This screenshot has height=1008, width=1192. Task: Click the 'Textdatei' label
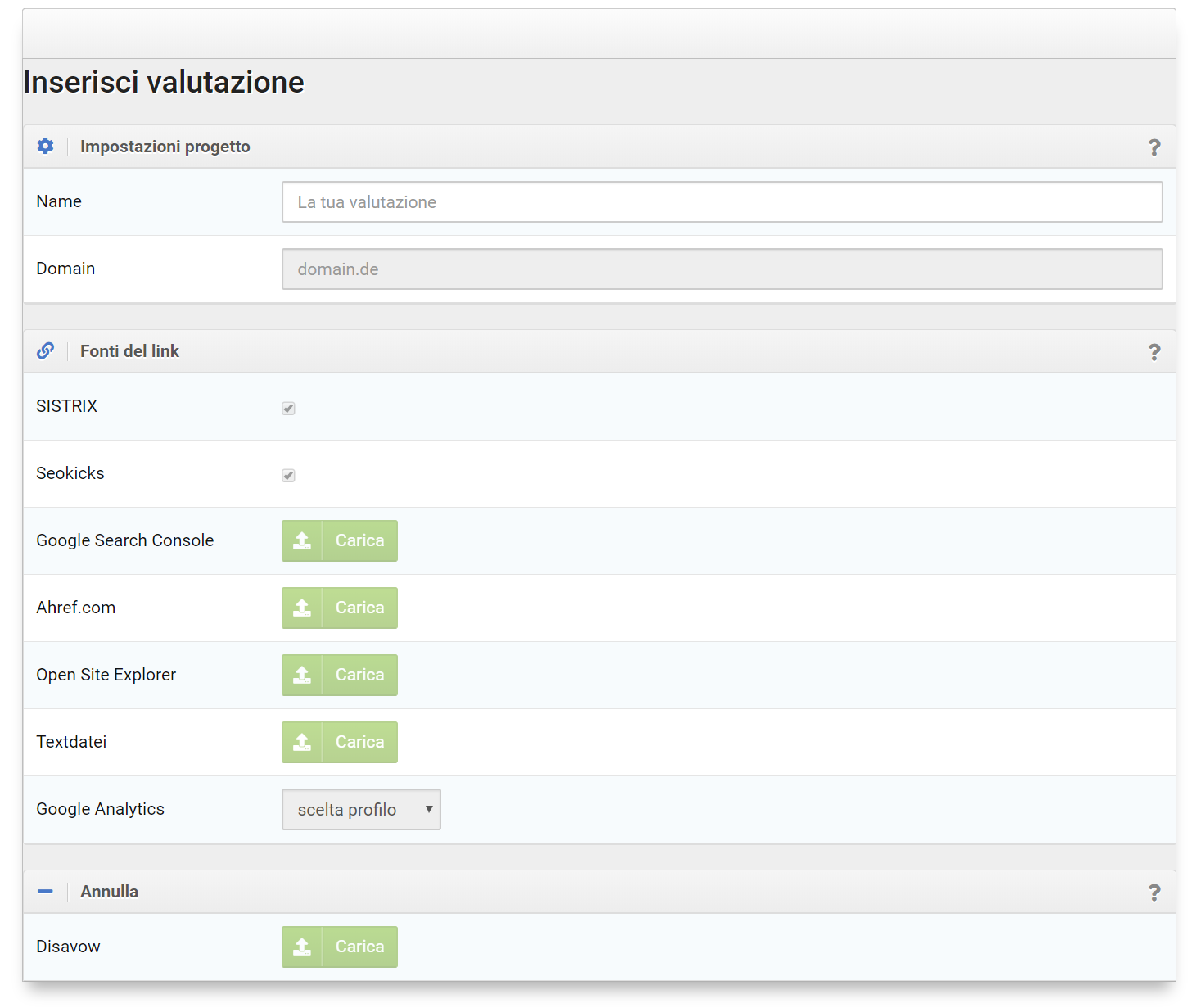71,742
